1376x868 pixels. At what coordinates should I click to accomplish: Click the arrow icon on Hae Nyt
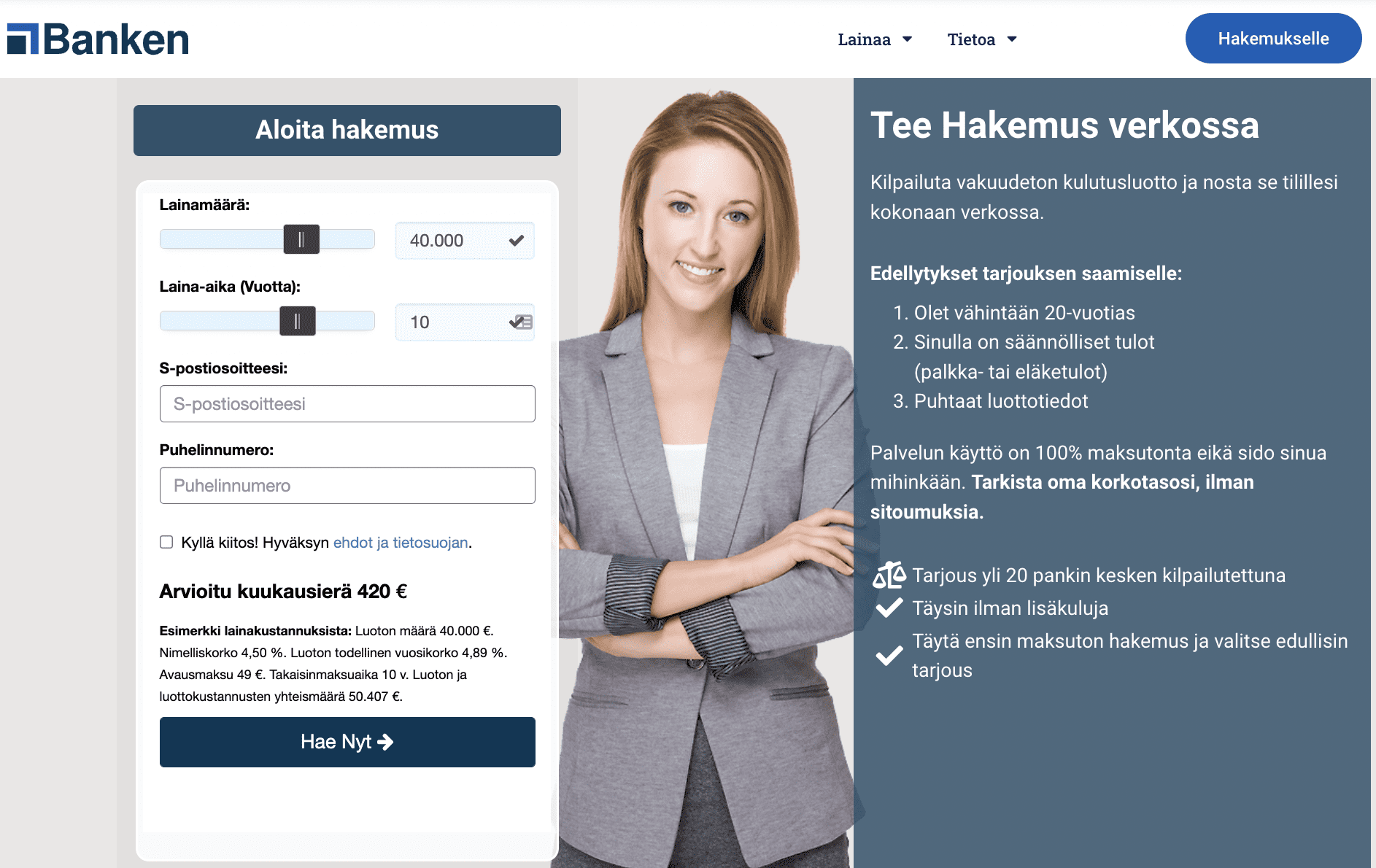pyautogui.click(x=385, y=742)
